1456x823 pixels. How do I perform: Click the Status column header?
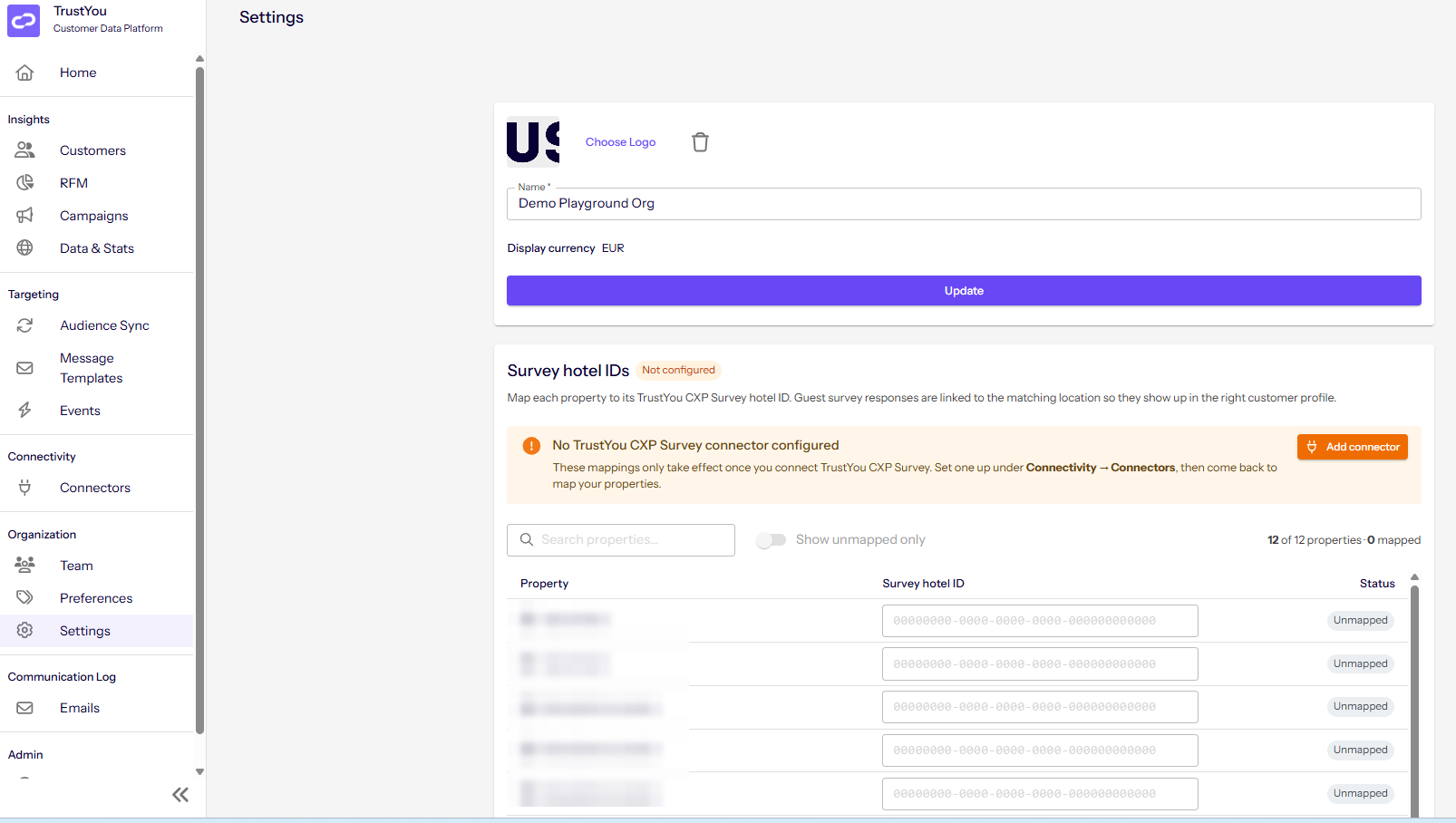click(1377, 584)
